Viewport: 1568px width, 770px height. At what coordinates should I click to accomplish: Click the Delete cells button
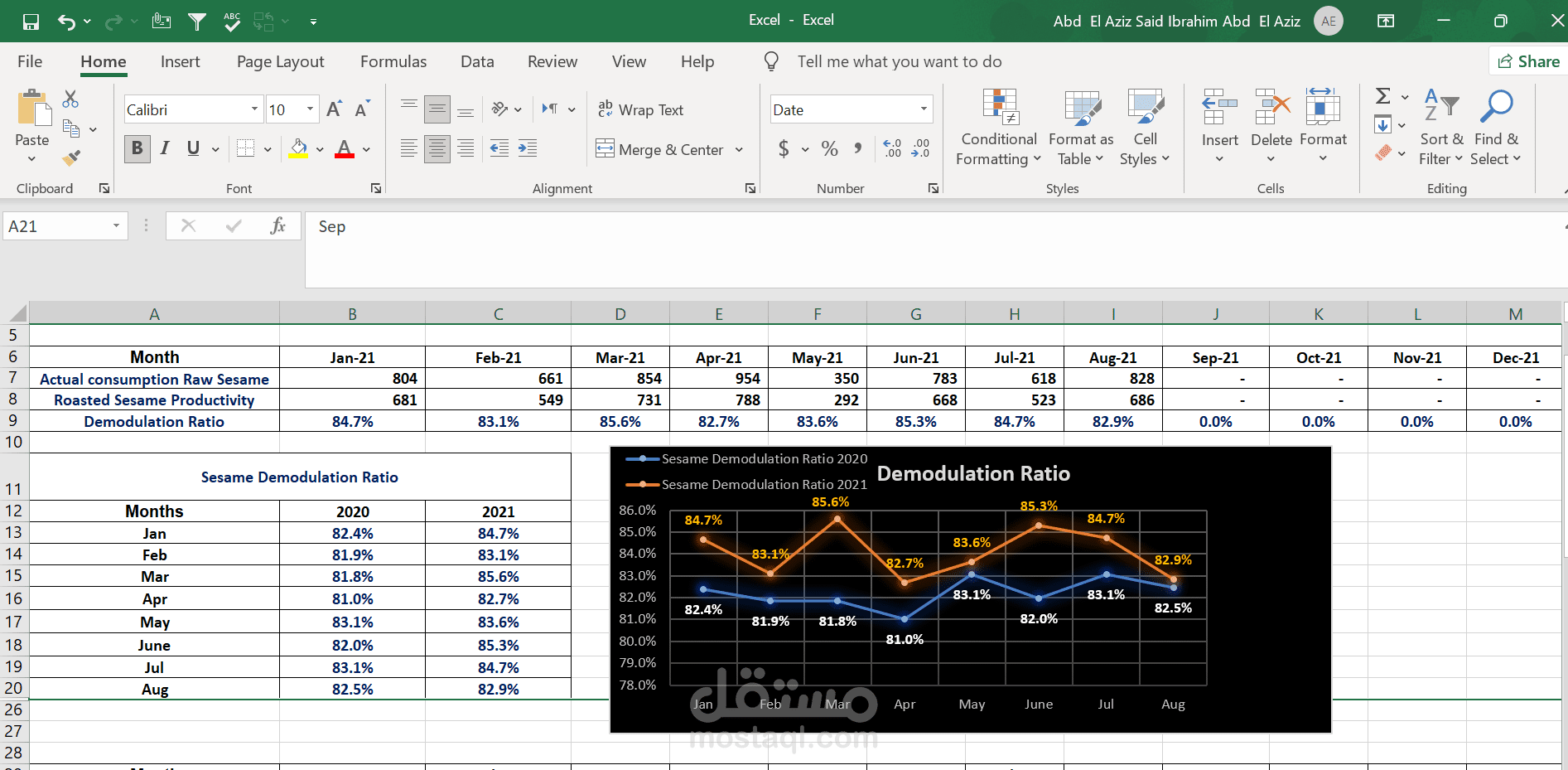1271,125
